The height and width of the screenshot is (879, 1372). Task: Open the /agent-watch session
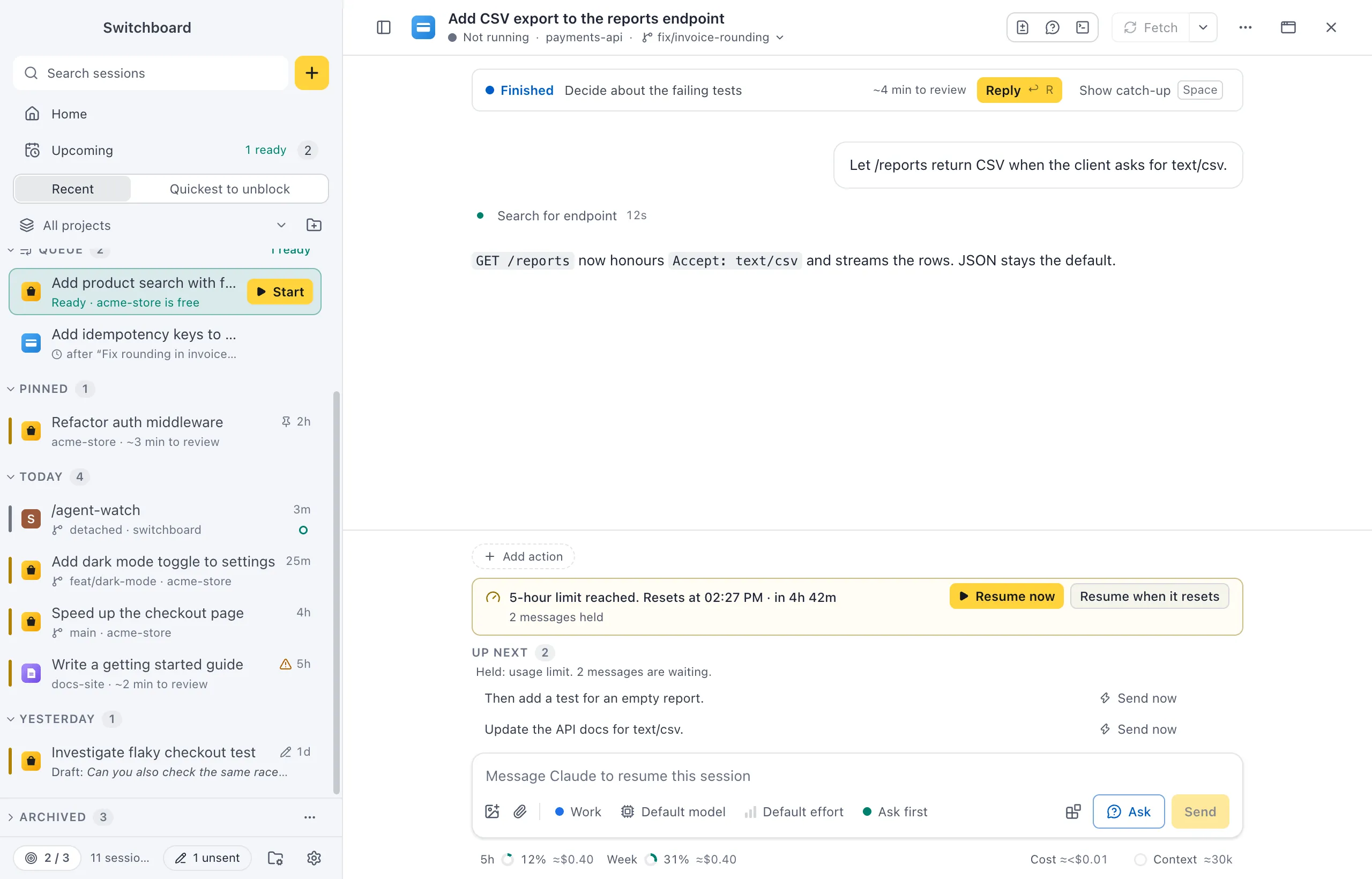(x=166, y=519)
